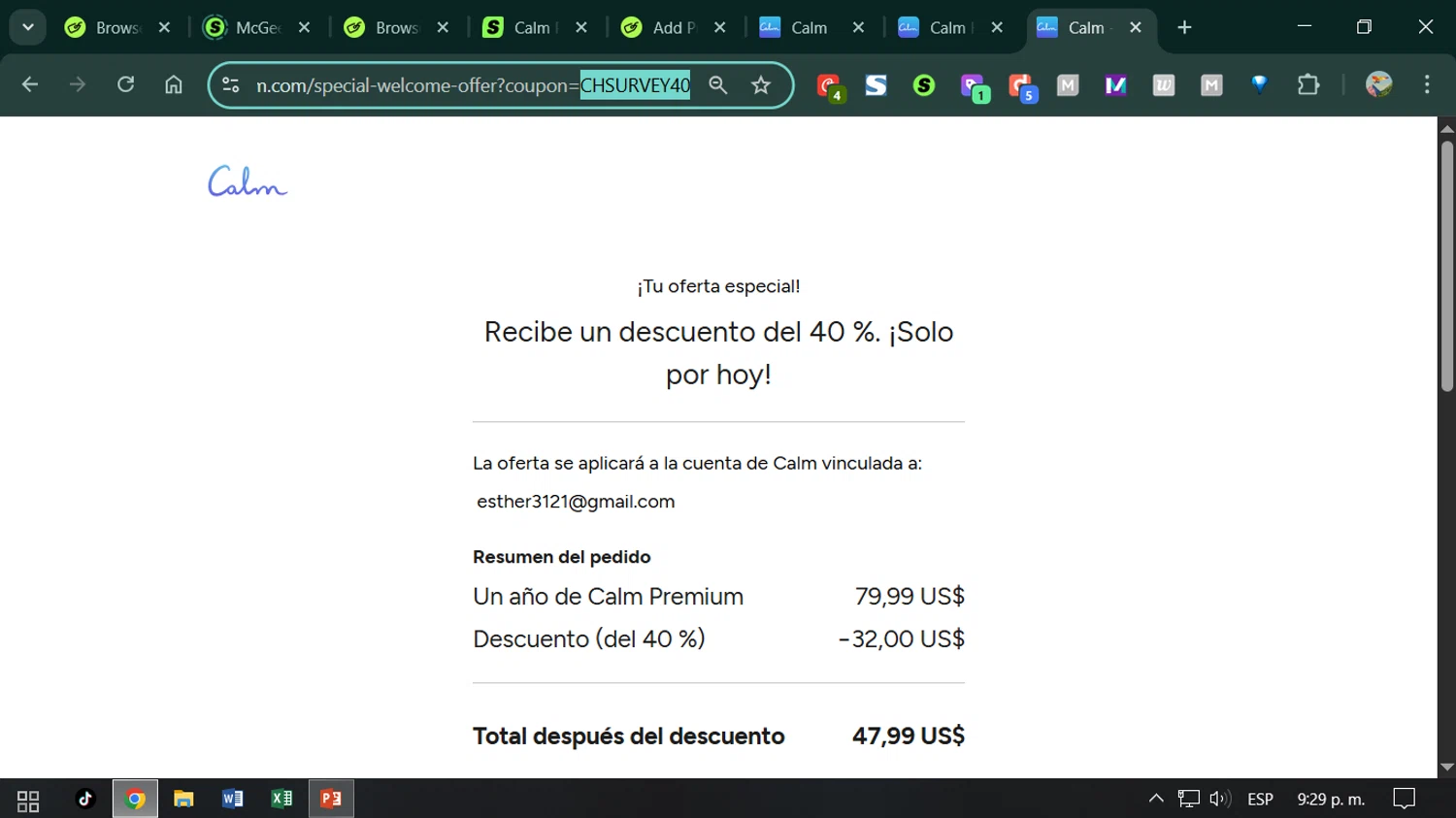
Task: Open File Explorer from taskbar
Action: (183, 799)
